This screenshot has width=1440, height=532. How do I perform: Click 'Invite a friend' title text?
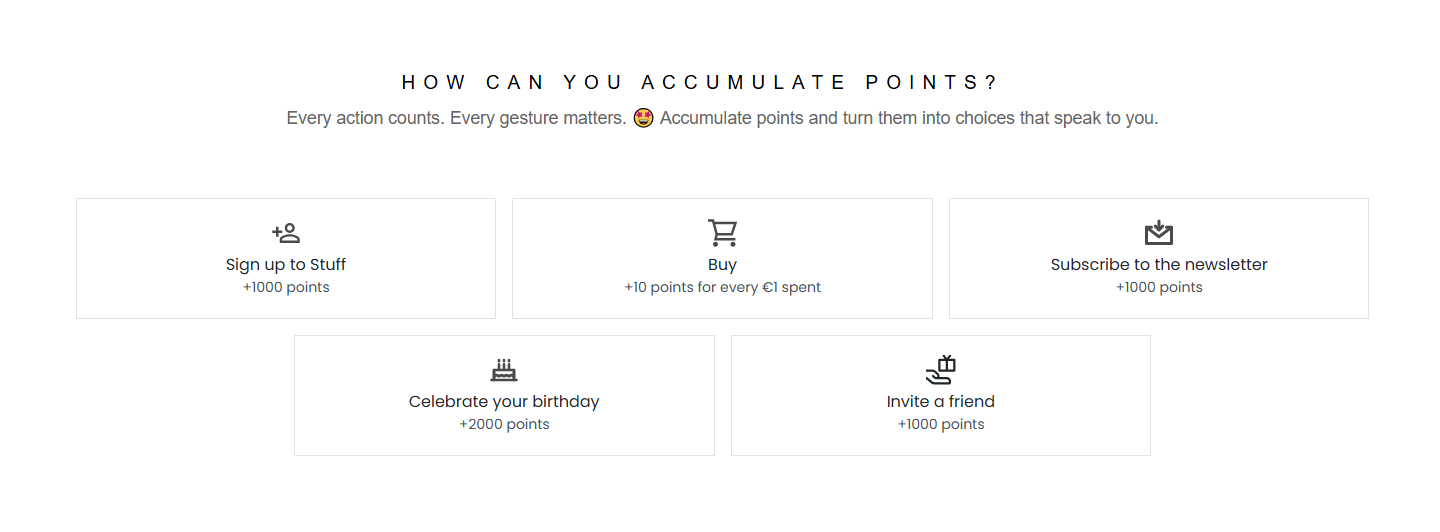(940, 402)
